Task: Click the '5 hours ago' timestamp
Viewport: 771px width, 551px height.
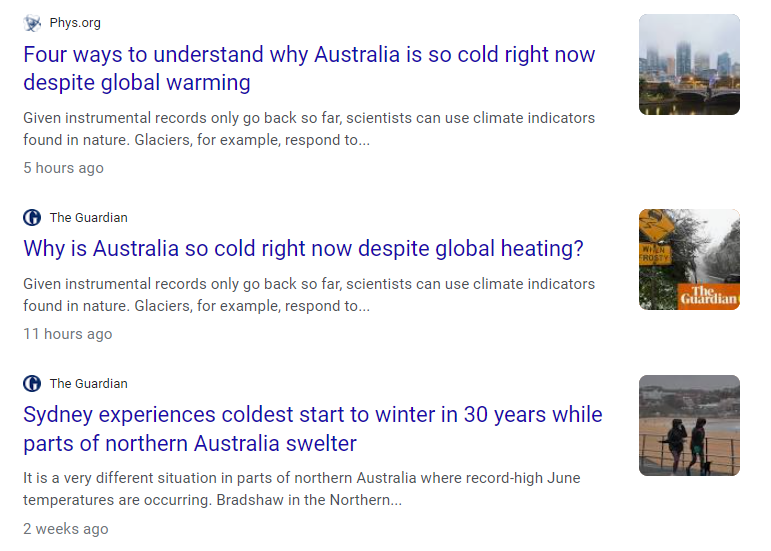Action: (63, 168)
